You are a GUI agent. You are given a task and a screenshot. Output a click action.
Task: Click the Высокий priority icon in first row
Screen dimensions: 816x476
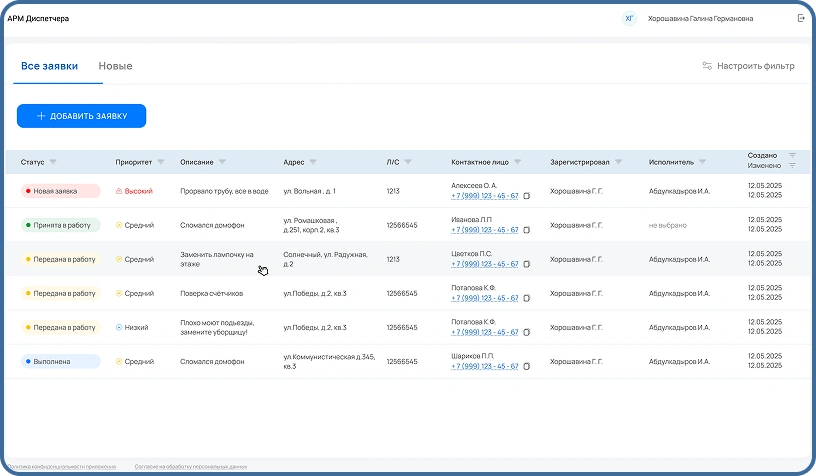coord(119,190)
